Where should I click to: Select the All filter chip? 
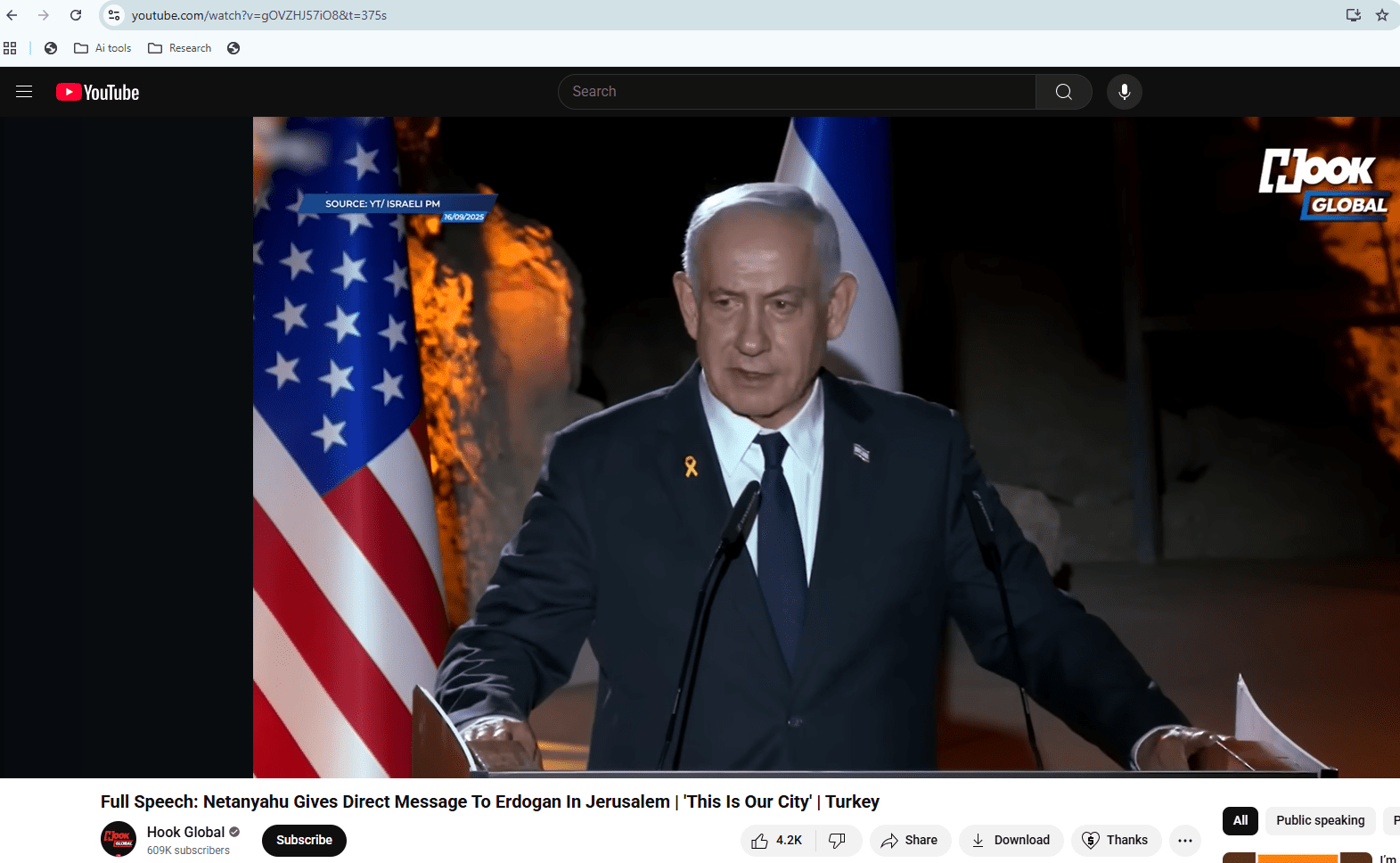1240,820
